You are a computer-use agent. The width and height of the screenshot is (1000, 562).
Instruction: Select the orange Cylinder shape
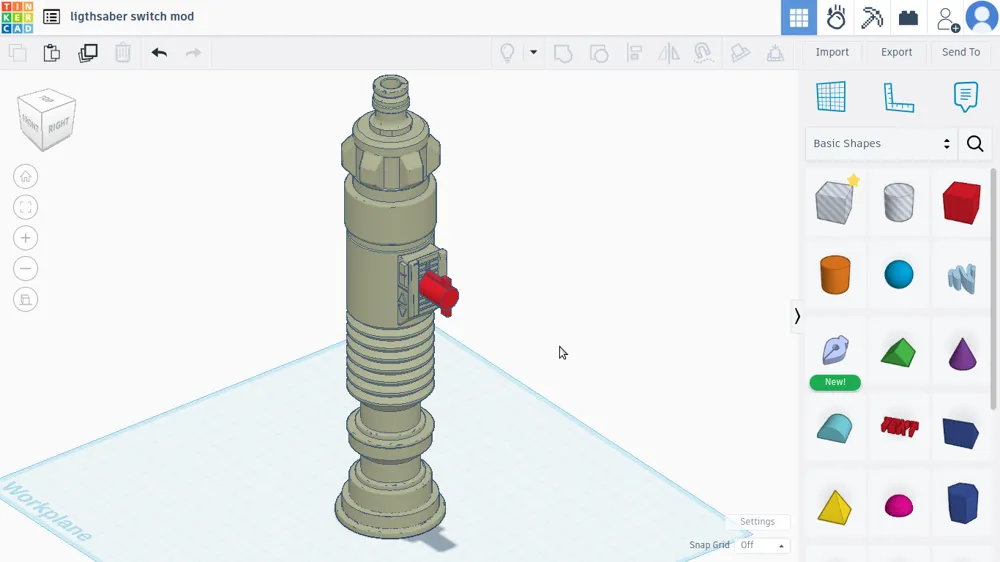pyautogui.click(x=835, y=274)
